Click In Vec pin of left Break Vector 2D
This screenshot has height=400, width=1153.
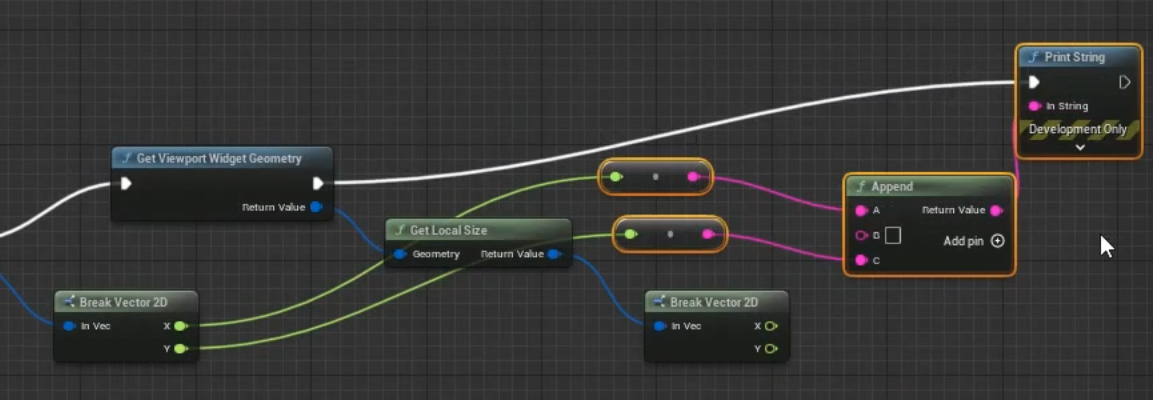(x=69, y=326)
